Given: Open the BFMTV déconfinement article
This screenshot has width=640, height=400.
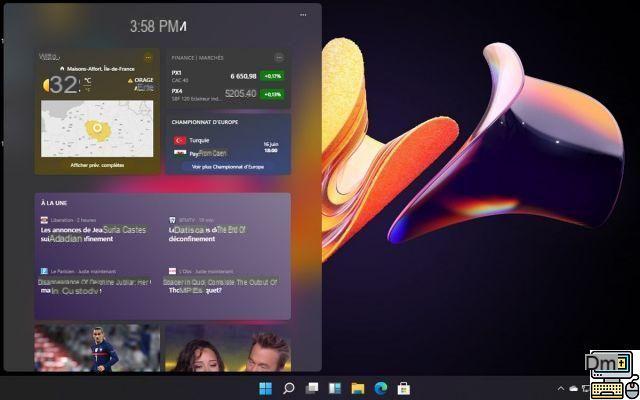Looking at the screenshot, I should [x=207, y=235].
